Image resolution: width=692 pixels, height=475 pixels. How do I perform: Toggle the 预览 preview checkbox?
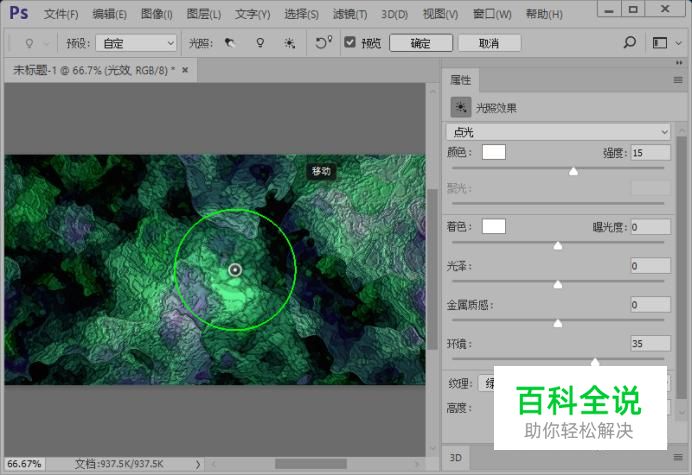[x=350, y=42]
